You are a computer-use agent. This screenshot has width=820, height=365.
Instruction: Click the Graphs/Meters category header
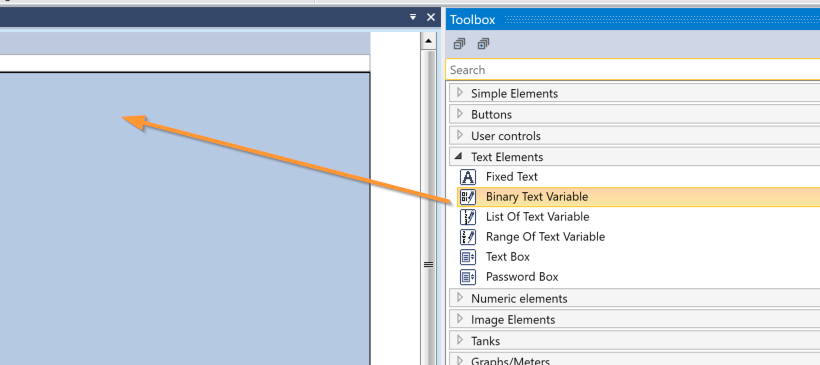(x=634, y=359)
